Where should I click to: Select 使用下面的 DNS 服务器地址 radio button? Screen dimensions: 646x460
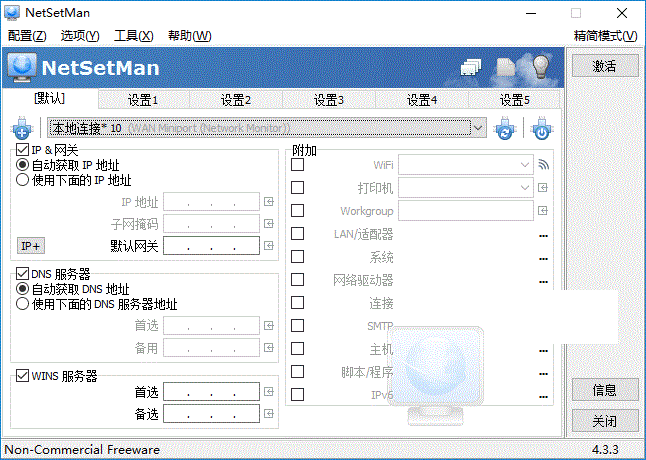[x=22, y=304]
